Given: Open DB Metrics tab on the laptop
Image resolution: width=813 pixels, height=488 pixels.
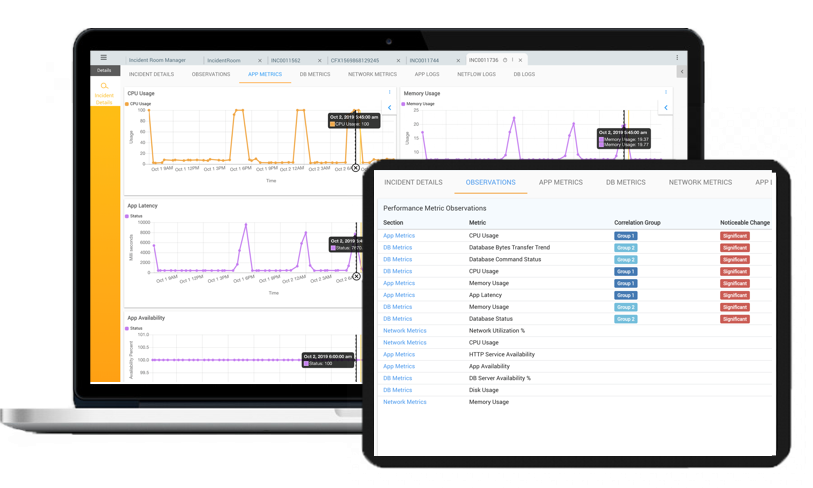Looking at the screenshot, I should [315, 74].
